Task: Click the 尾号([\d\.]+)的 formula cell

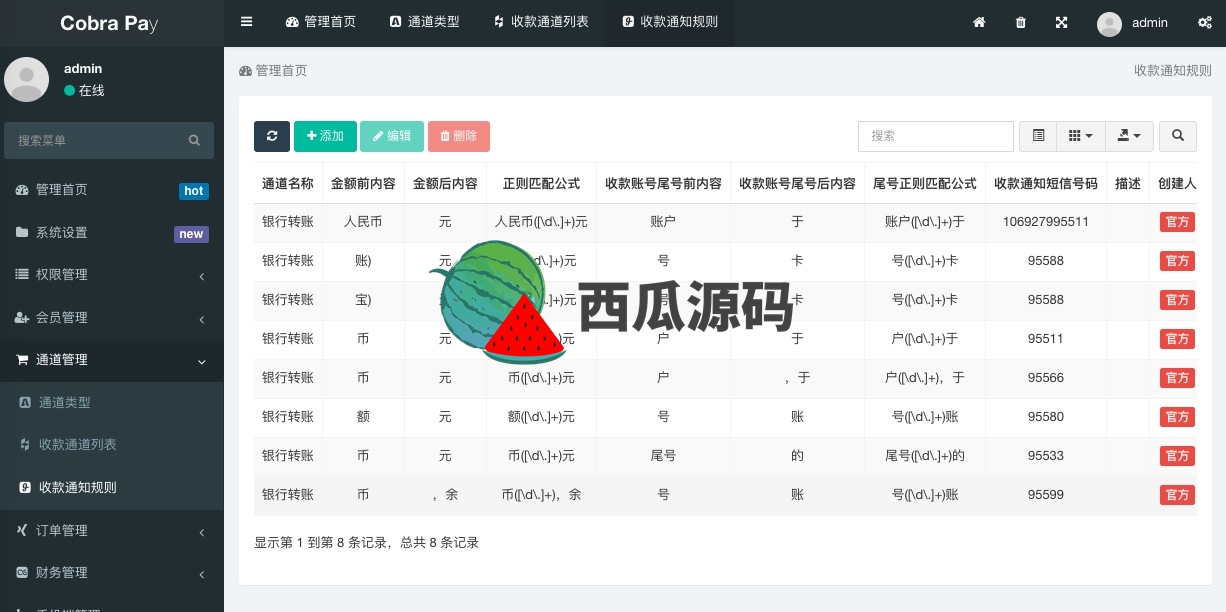Action: 925,456
